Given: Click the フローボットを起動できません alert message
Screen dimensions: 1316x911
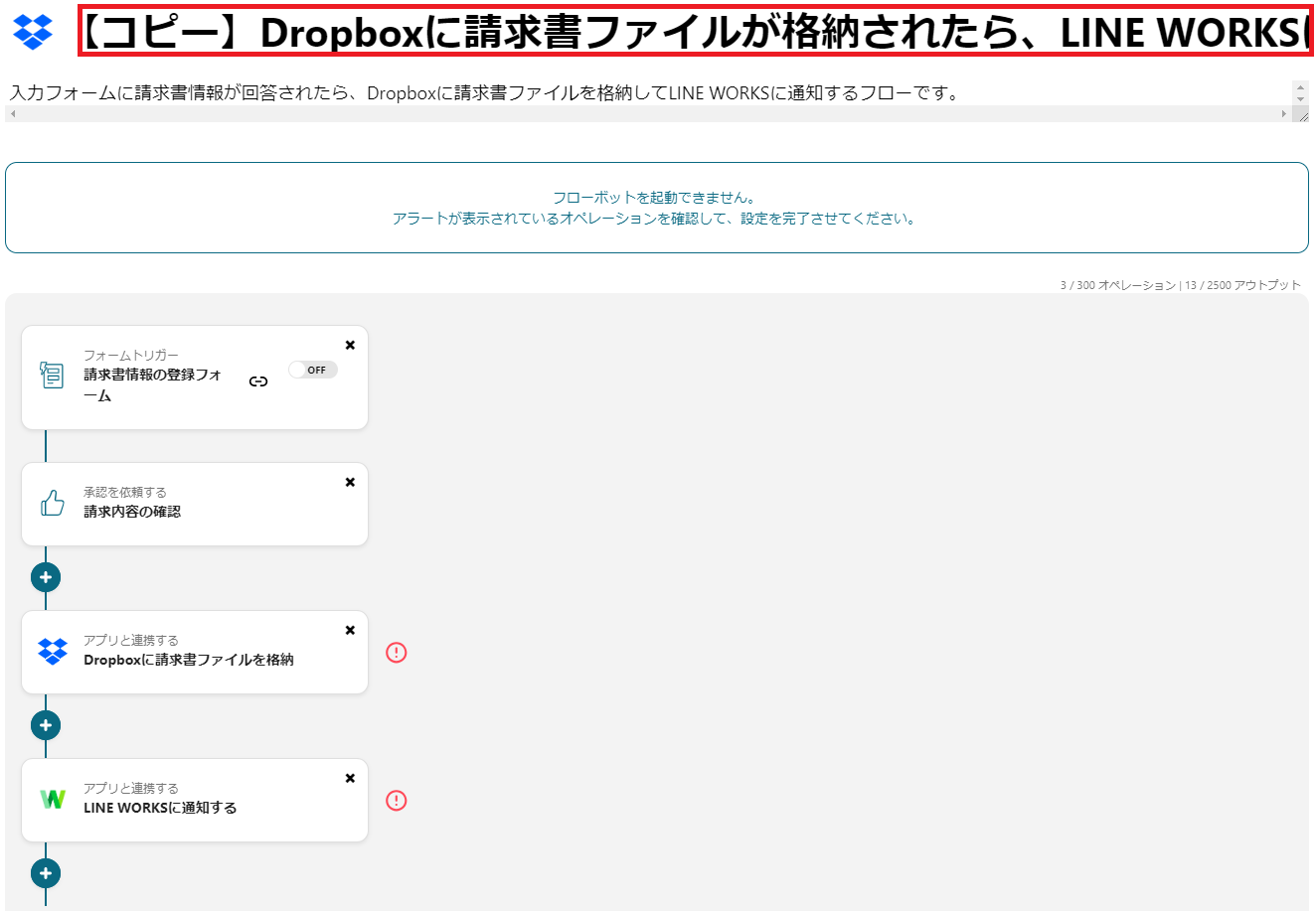Looking at the screenshot, I should [x=656, y=208].
